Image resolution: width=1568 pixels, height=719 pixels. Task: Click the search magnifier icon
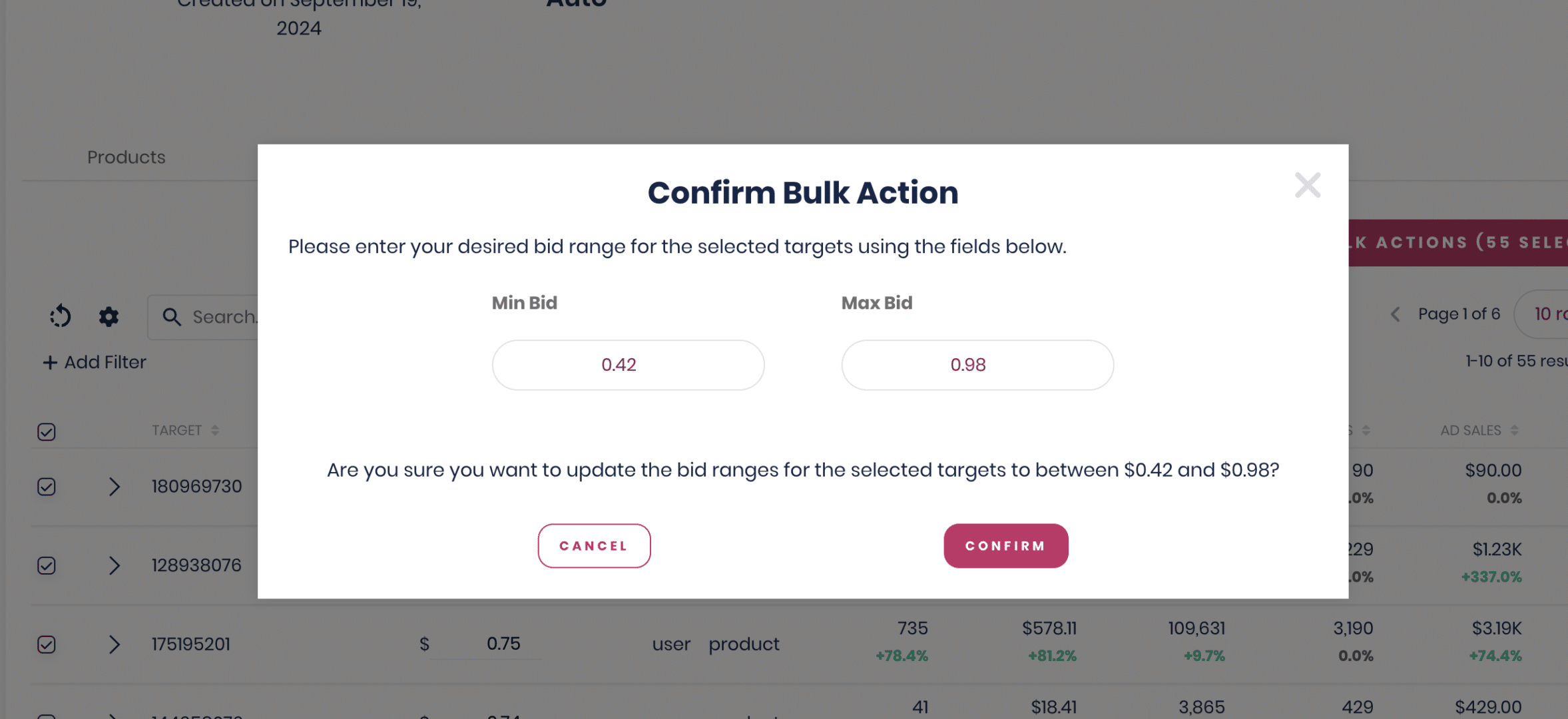coord(172,317)
